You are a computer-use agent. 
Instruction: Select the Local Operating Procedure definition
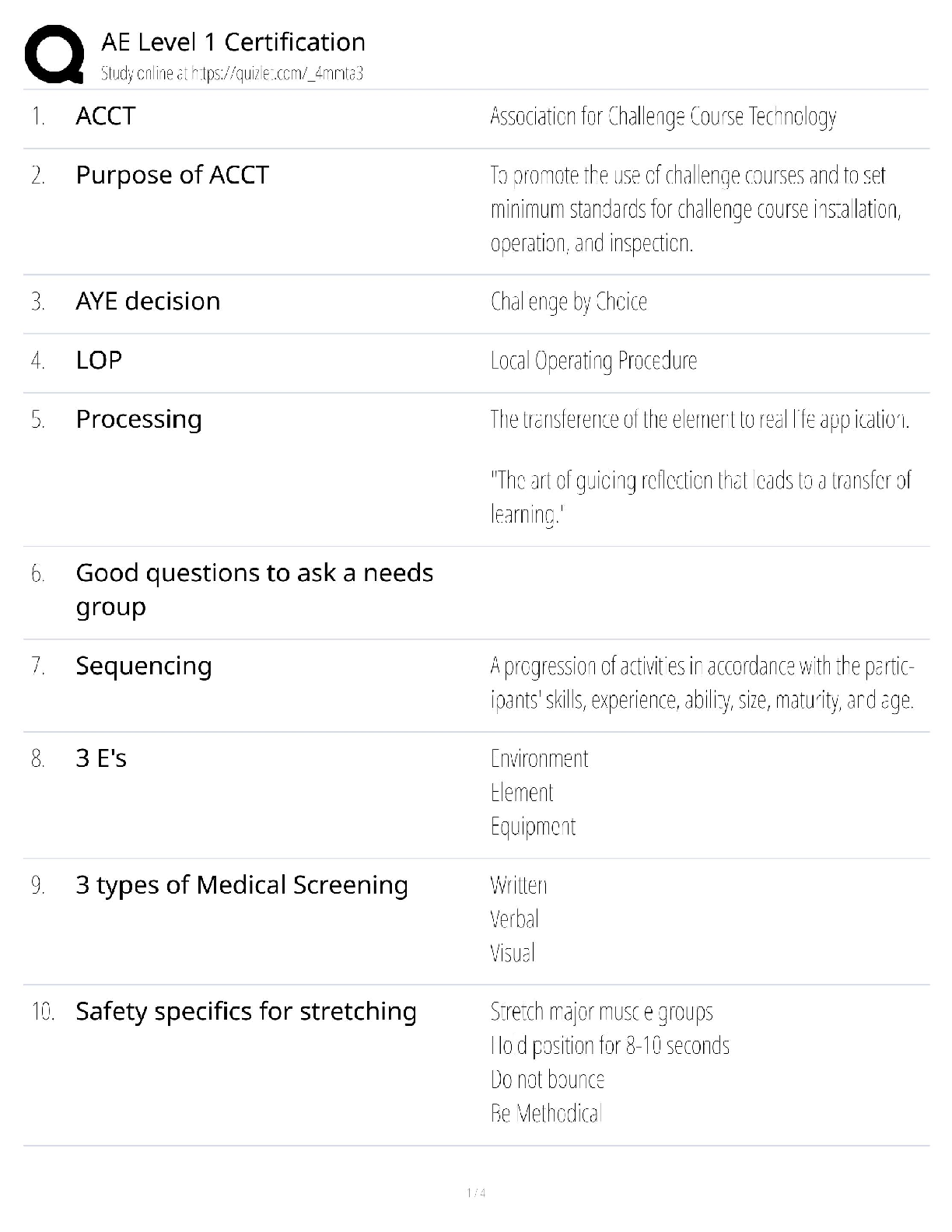point(593,361)
